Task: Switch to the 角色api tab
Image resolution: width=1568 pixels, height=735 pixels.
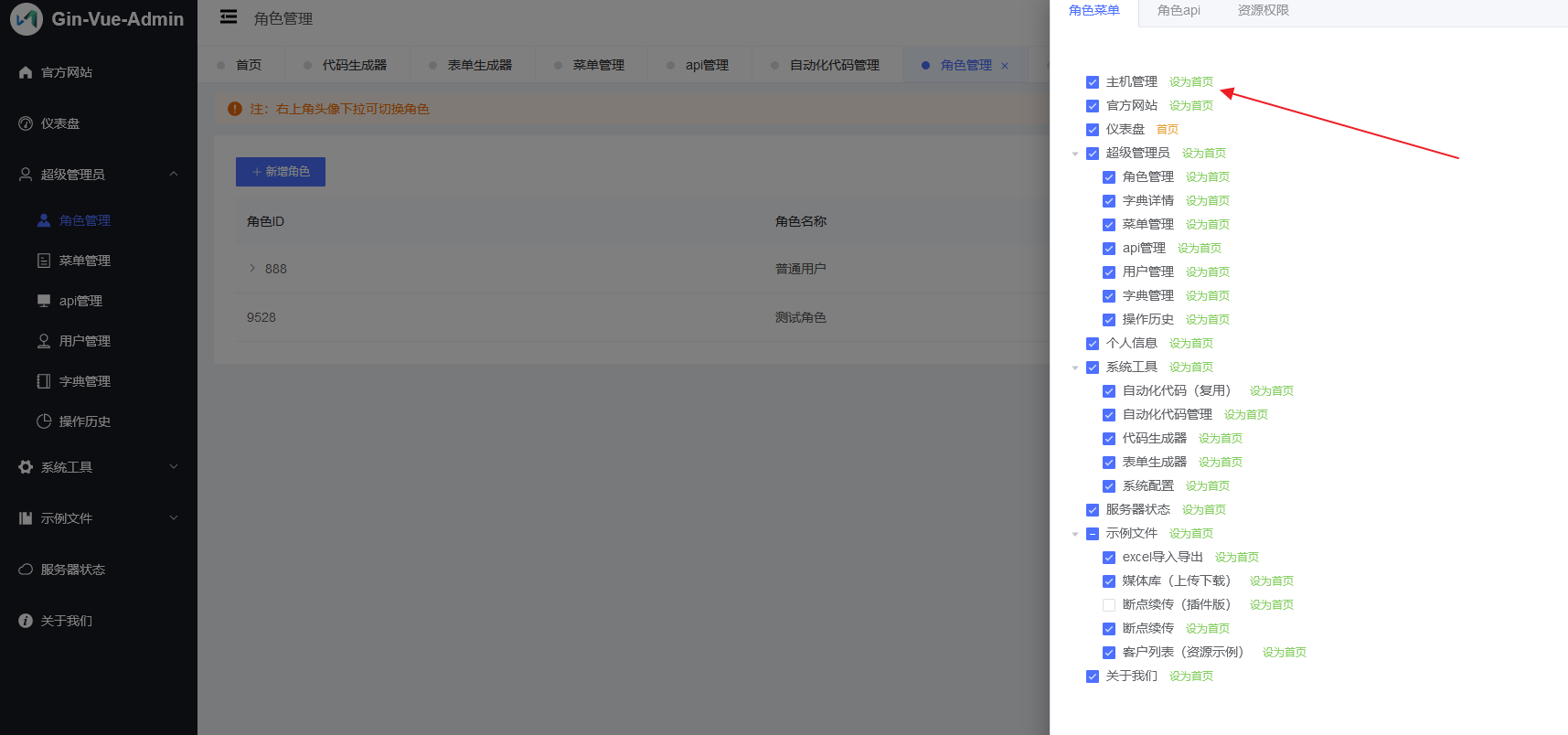Action: pos(1179,10)
